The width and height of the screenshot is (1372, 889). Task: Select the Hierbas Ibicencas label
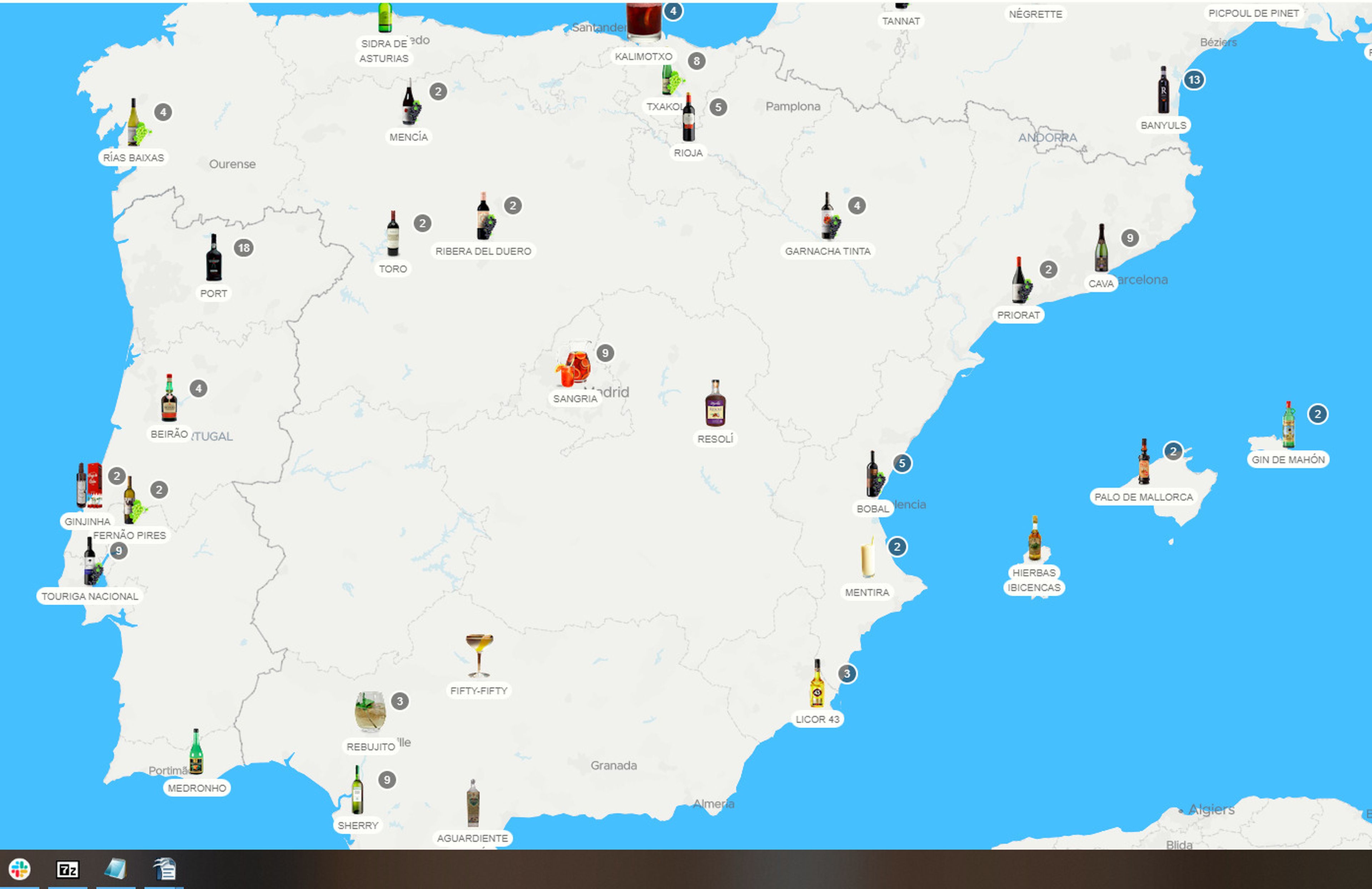coord(1034,580)
